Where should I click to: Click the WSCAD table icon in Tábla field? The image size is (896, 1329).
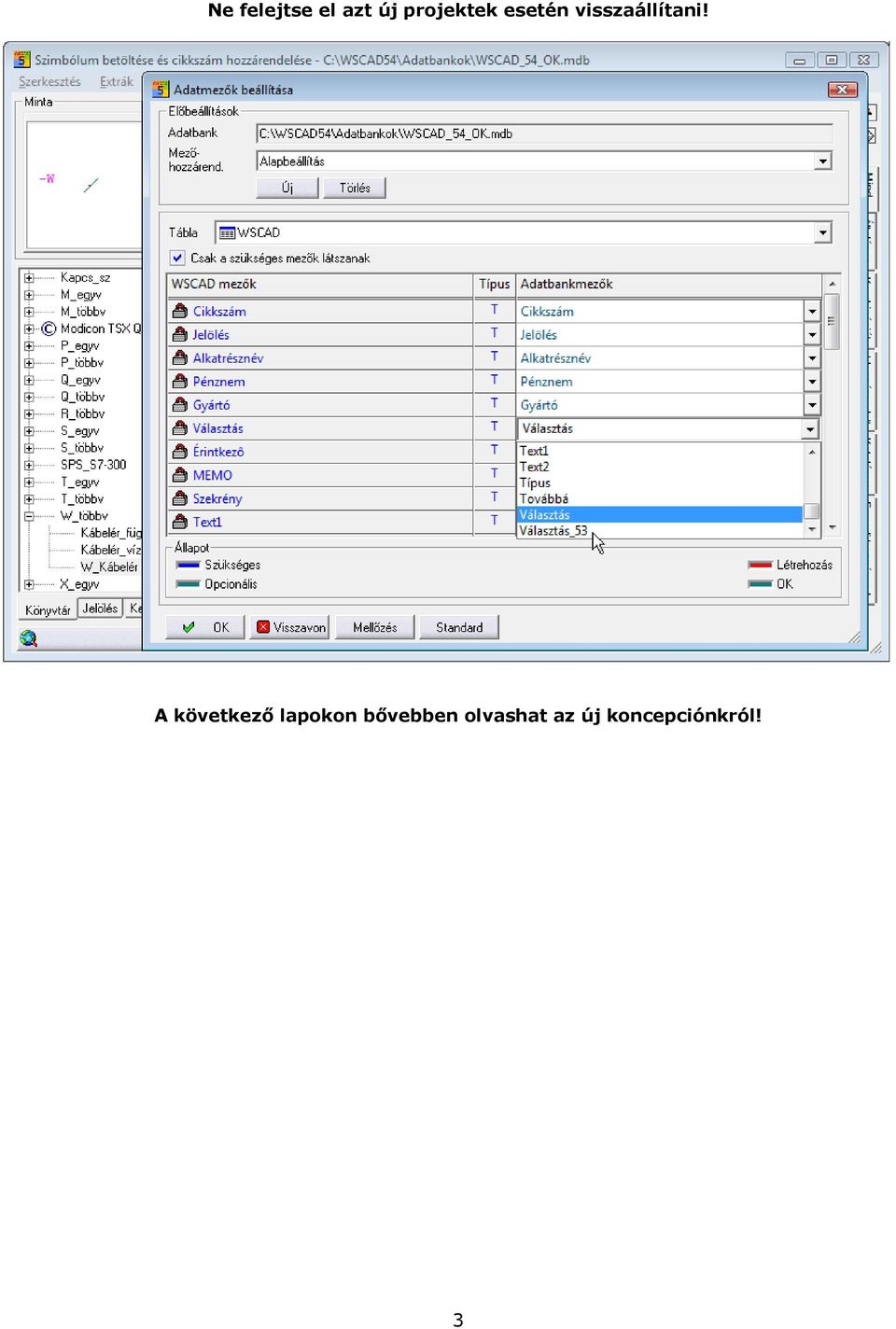coord(227,232)
